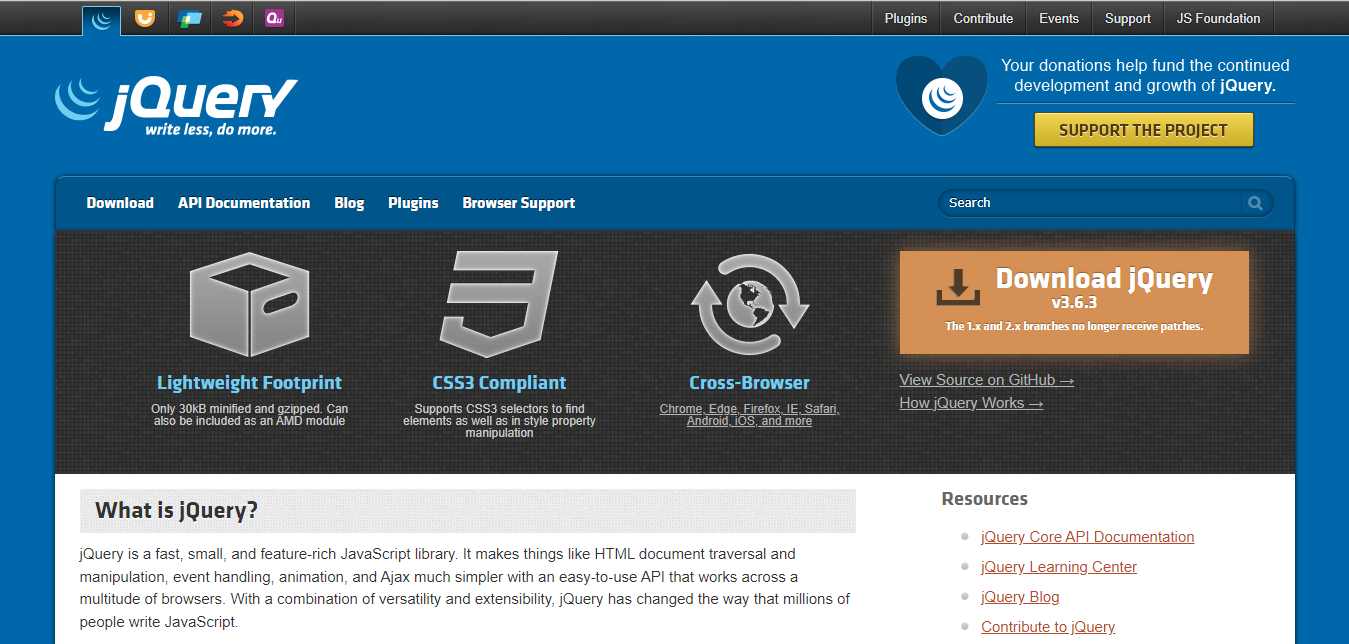Open JS Foundation in the top bar
Screen dimensions: 1349x644
click(x=1219, y=18)
